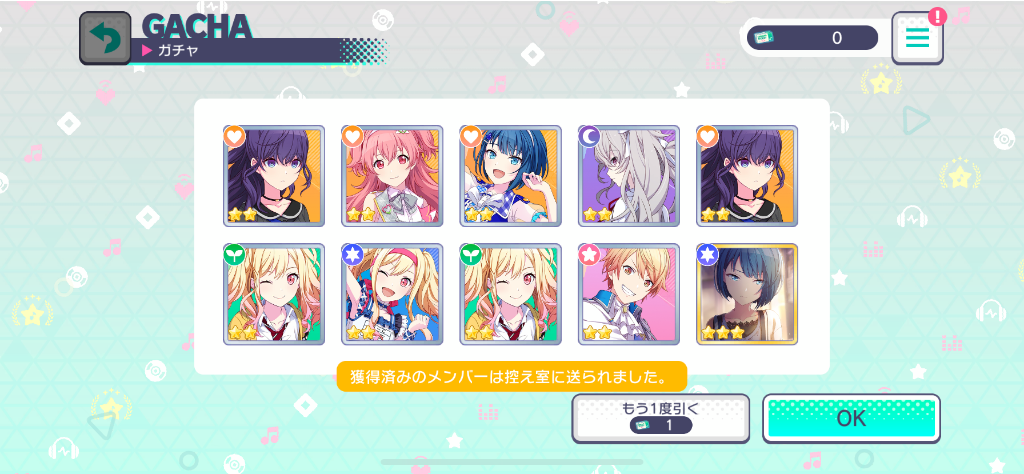Tap the pink-haired girl two-star card
This screenshot has width=1024, height=474.
pyautogui.click(x=392, y=176)
